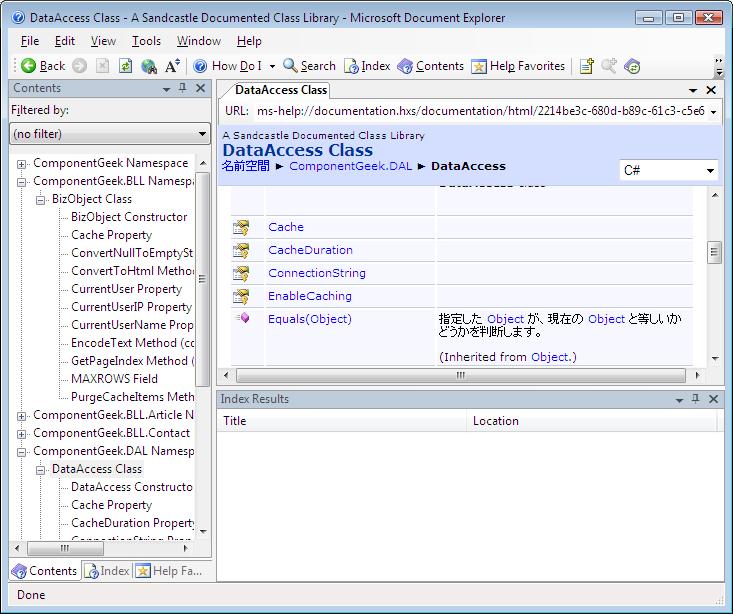
Task: Select MAXROWS Field tree item
Action: [114, 379]
